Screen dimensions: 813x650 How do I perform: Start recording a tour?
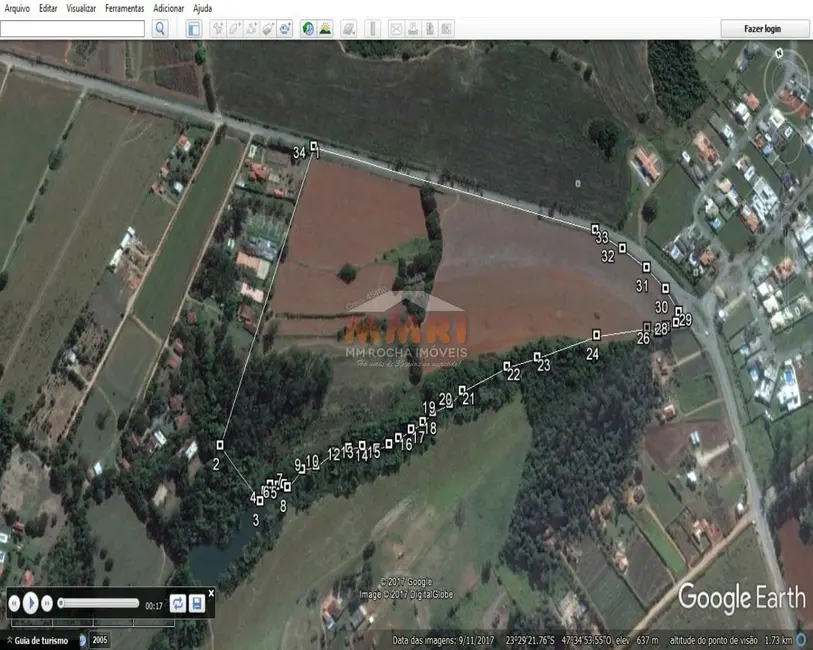coord(282,28)
